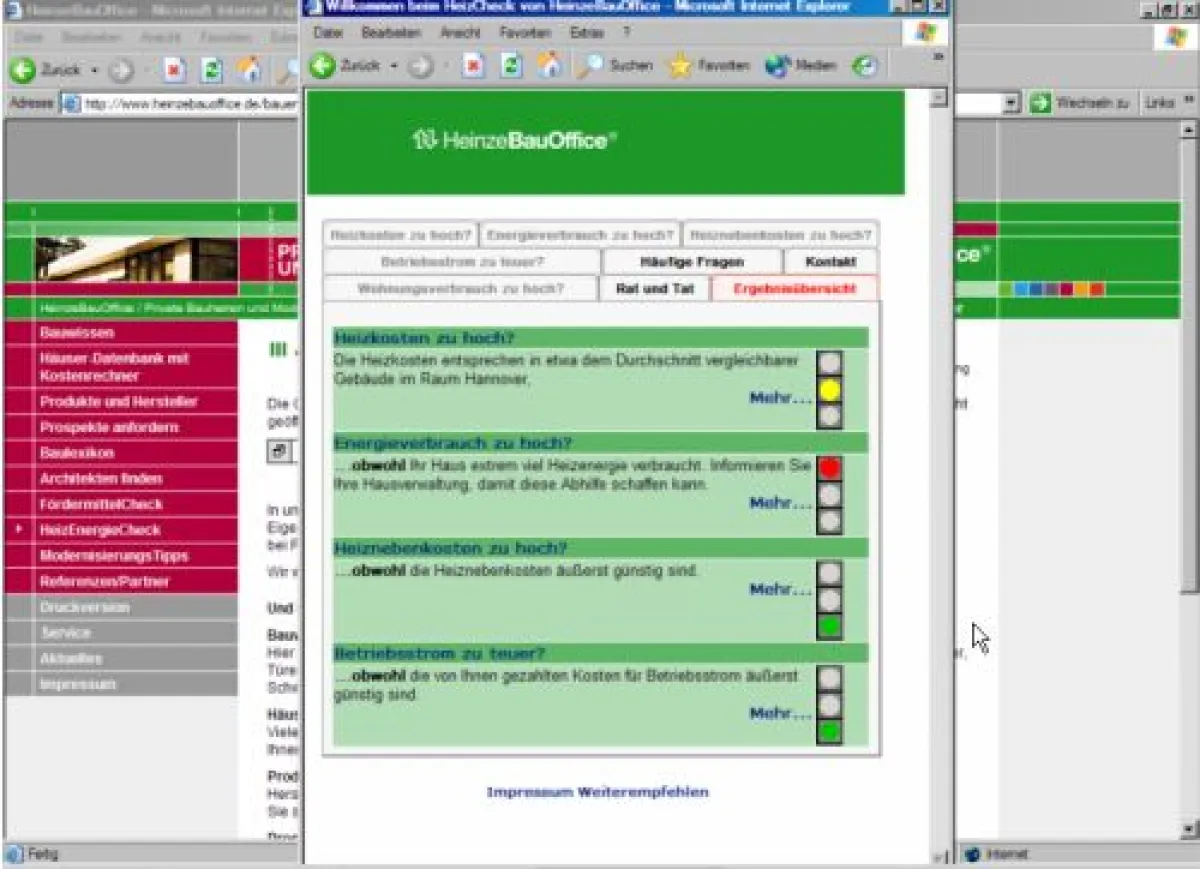Click the Refresh icon in HeizCheck popup toolbar
Image resolution: width=1200 pixels, height=869 pixels.
coord(511,66)
